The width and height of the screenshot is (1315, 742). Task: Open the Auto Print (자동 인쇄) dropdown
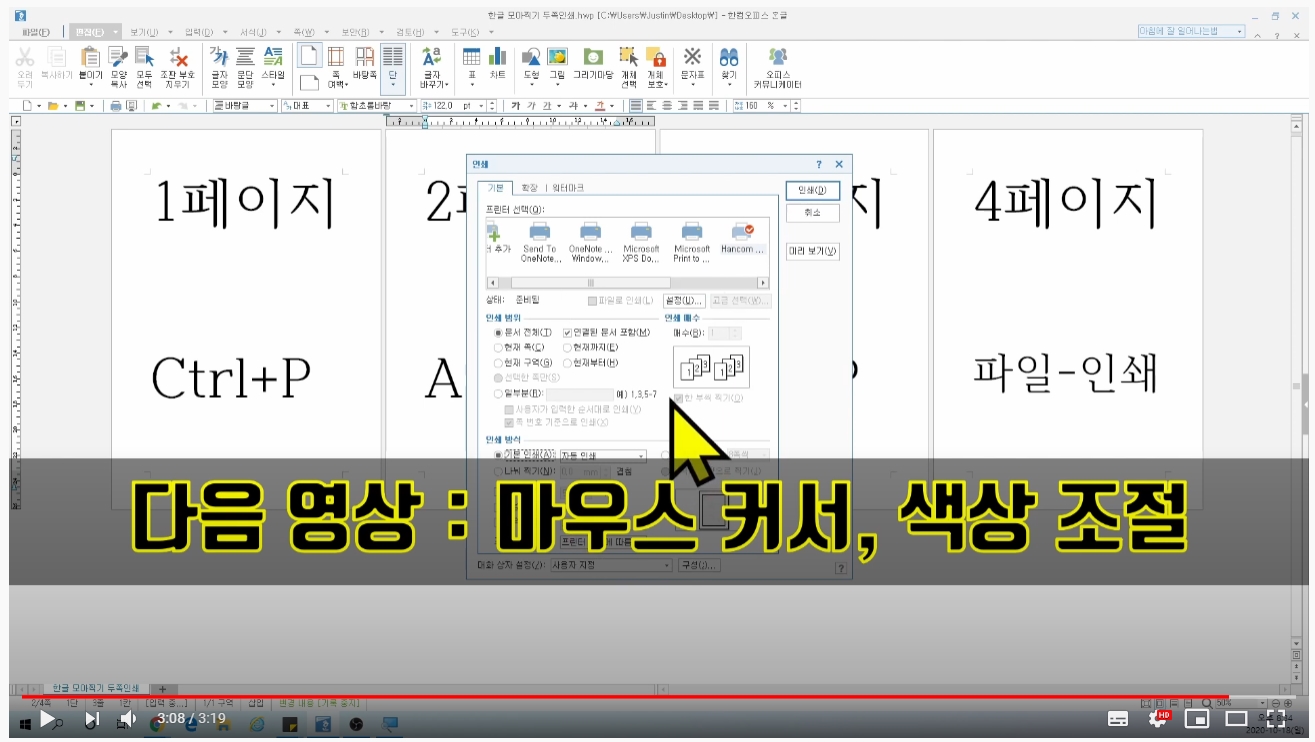tap(602, 455)
